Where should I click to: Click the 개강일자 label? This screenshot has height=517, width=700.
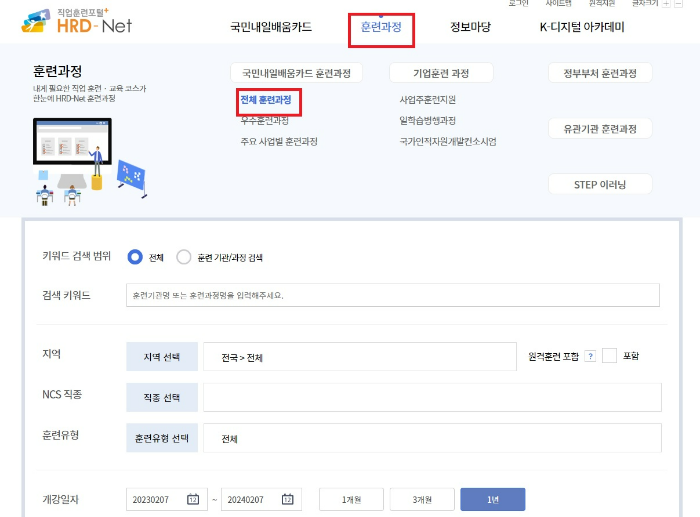(60, 499)
